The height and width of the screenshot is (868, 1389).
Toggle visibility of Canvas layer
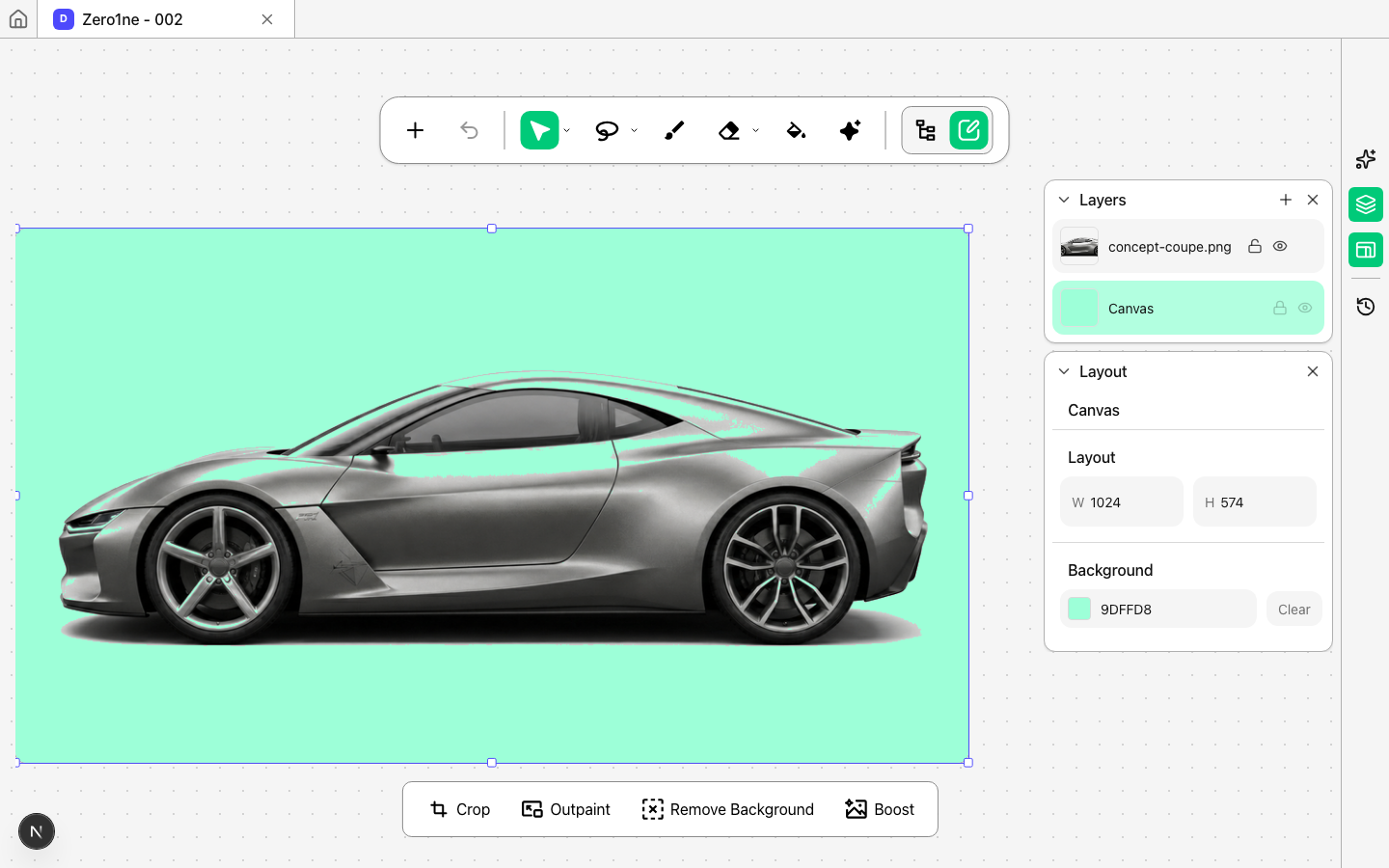pos(1305,308)
